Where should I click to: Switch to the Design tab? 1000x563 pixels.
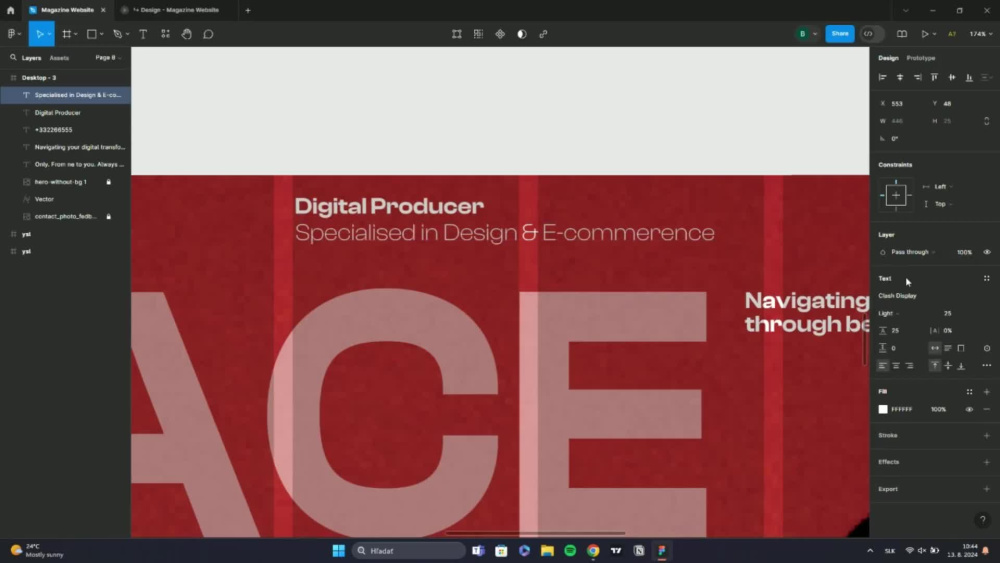(x=888, y=58)
